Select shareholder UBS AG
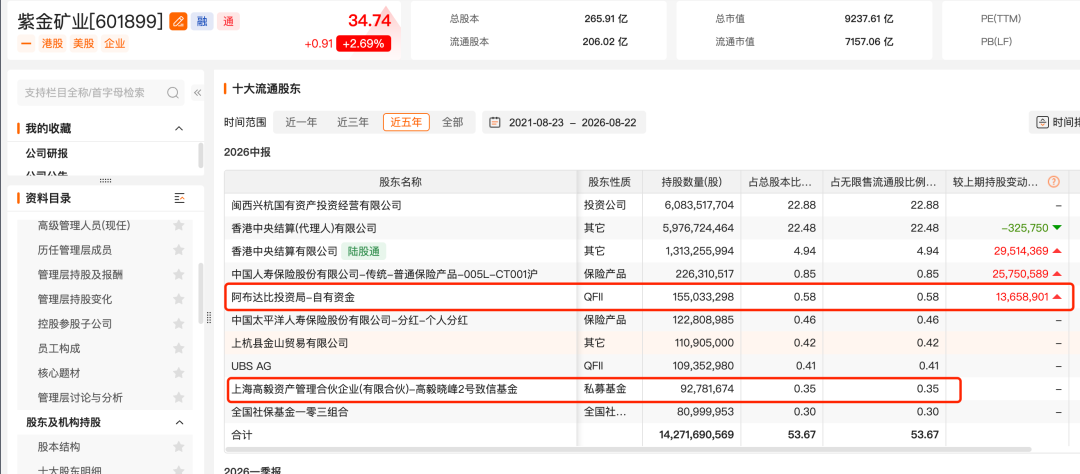This screenshot has width=1080, height=474. coord(251,366)
